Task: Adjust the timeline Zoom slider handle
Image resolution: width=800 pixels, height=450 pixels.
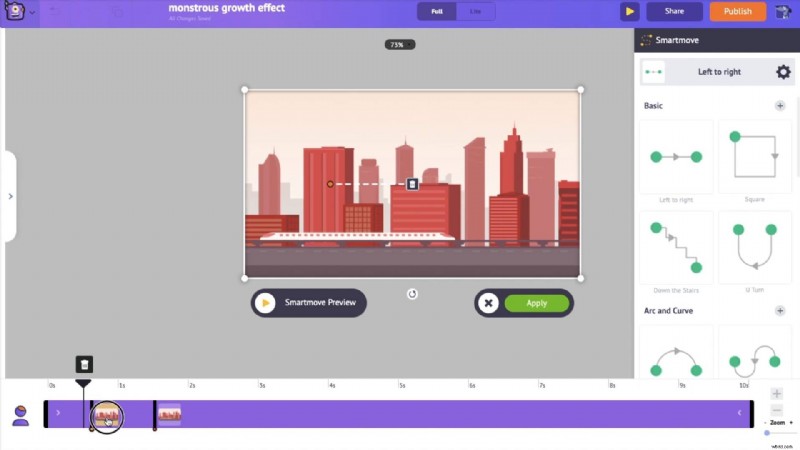Action: [767, 433]
